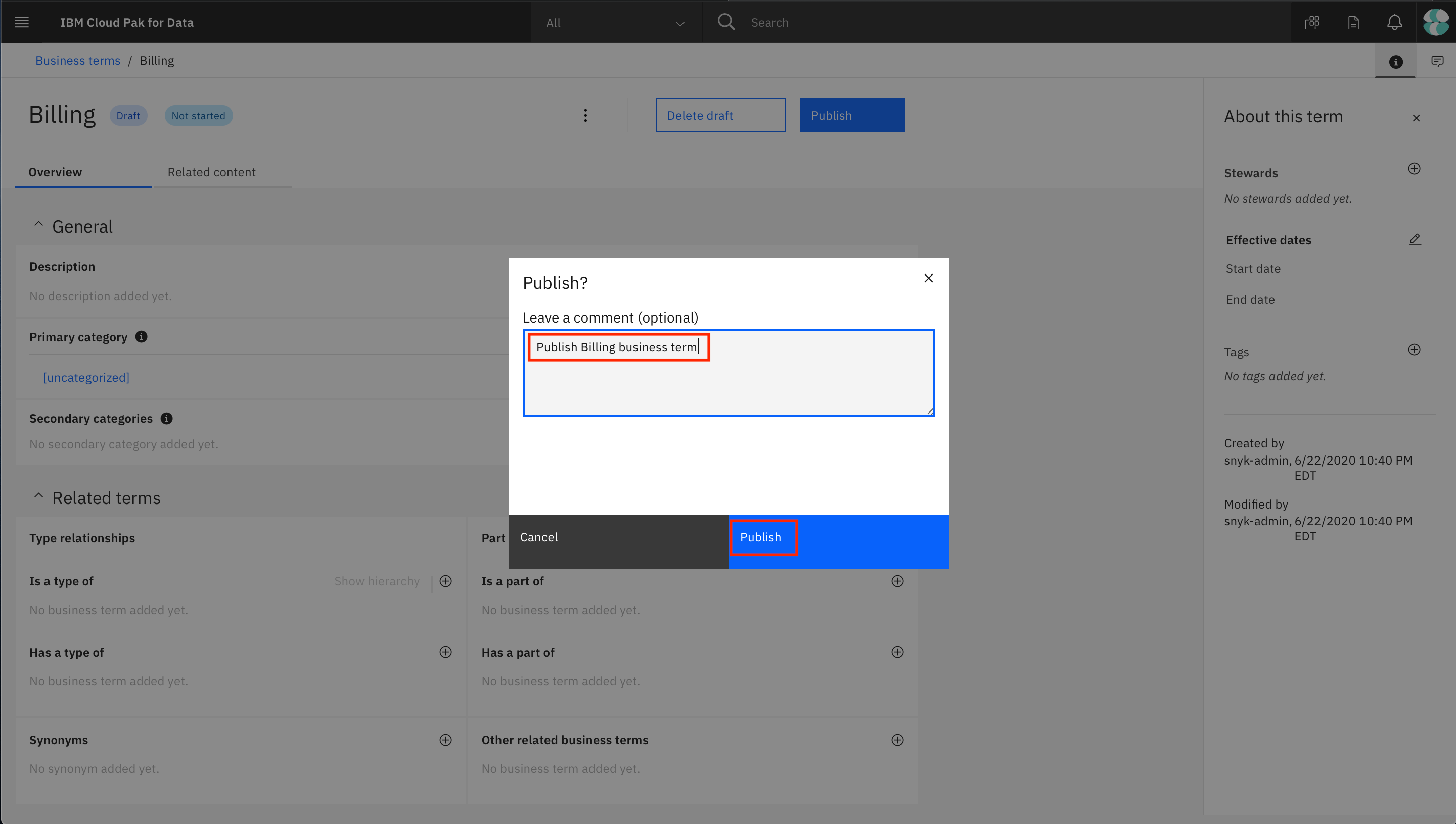Click the search magnifier icon
Image resolution: width=1456 pixels, height=824 pixels.
pos(726,22)
